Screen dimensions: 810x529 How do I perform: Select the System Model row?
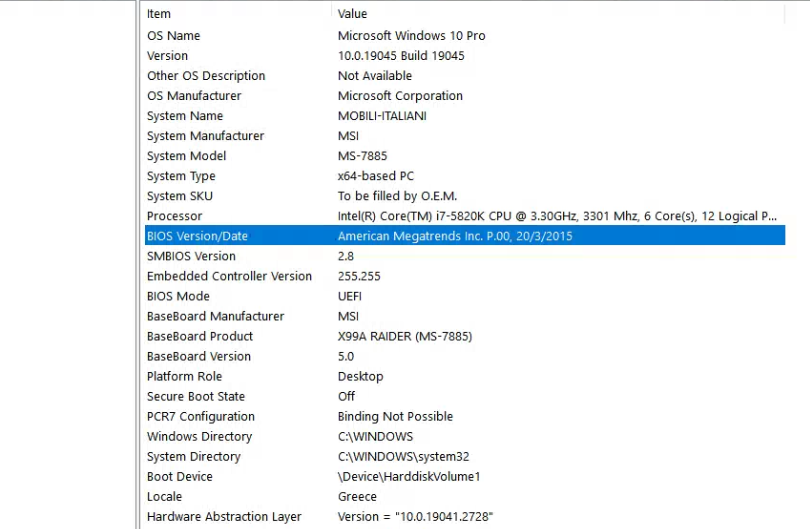click(x=465, y=156)
